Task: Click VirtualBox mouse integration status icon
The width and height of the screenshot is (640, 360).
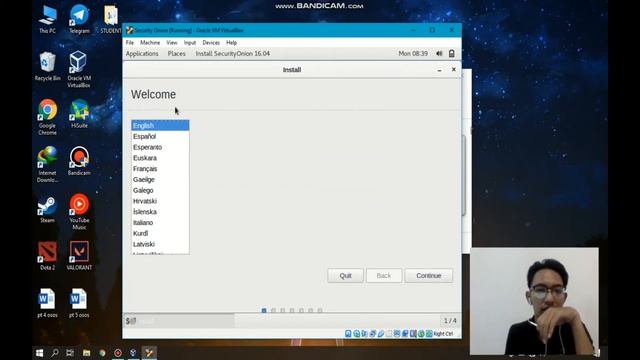Action: pyautogui.click(x=421, y=333)
